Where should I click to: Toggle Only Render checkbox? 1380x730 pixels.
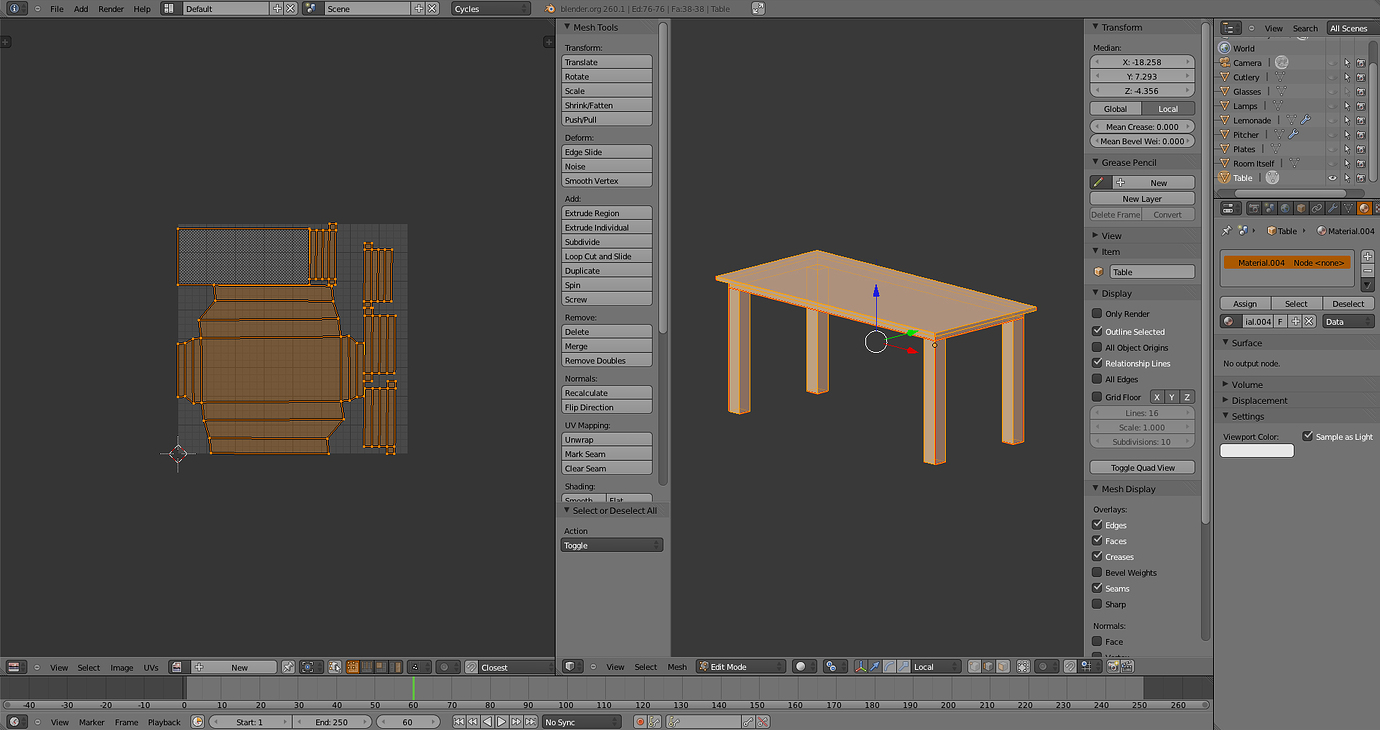[1097, 314]
